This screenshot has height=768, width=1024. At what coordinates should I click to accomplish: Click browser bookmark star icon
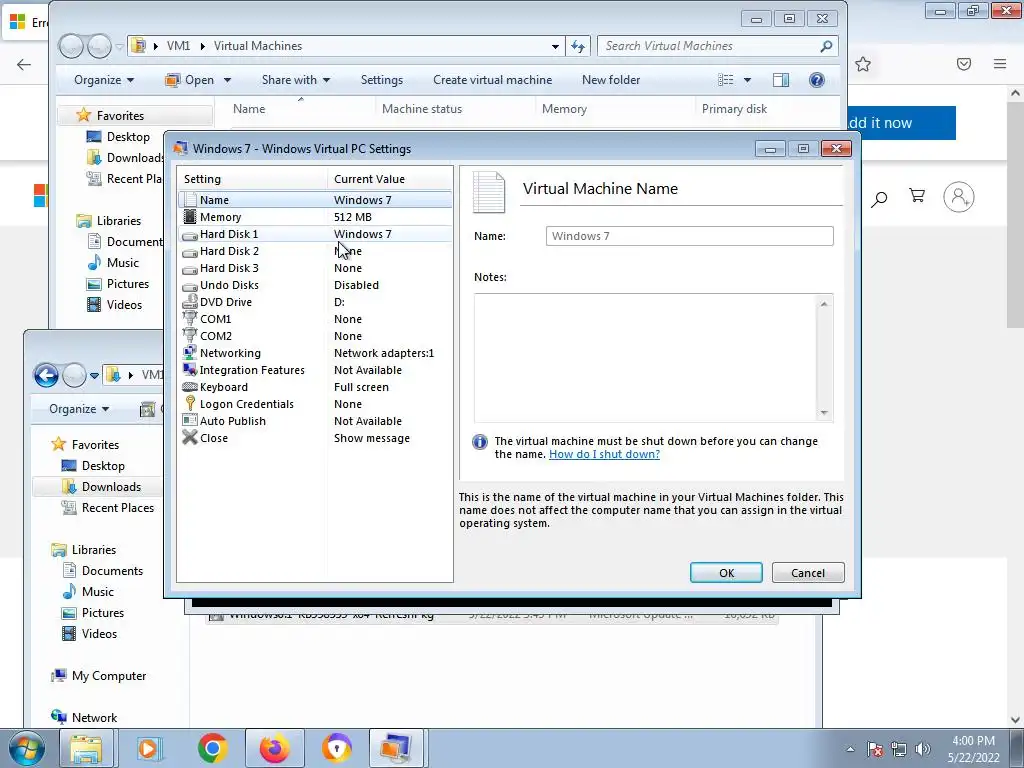point(863,64)
